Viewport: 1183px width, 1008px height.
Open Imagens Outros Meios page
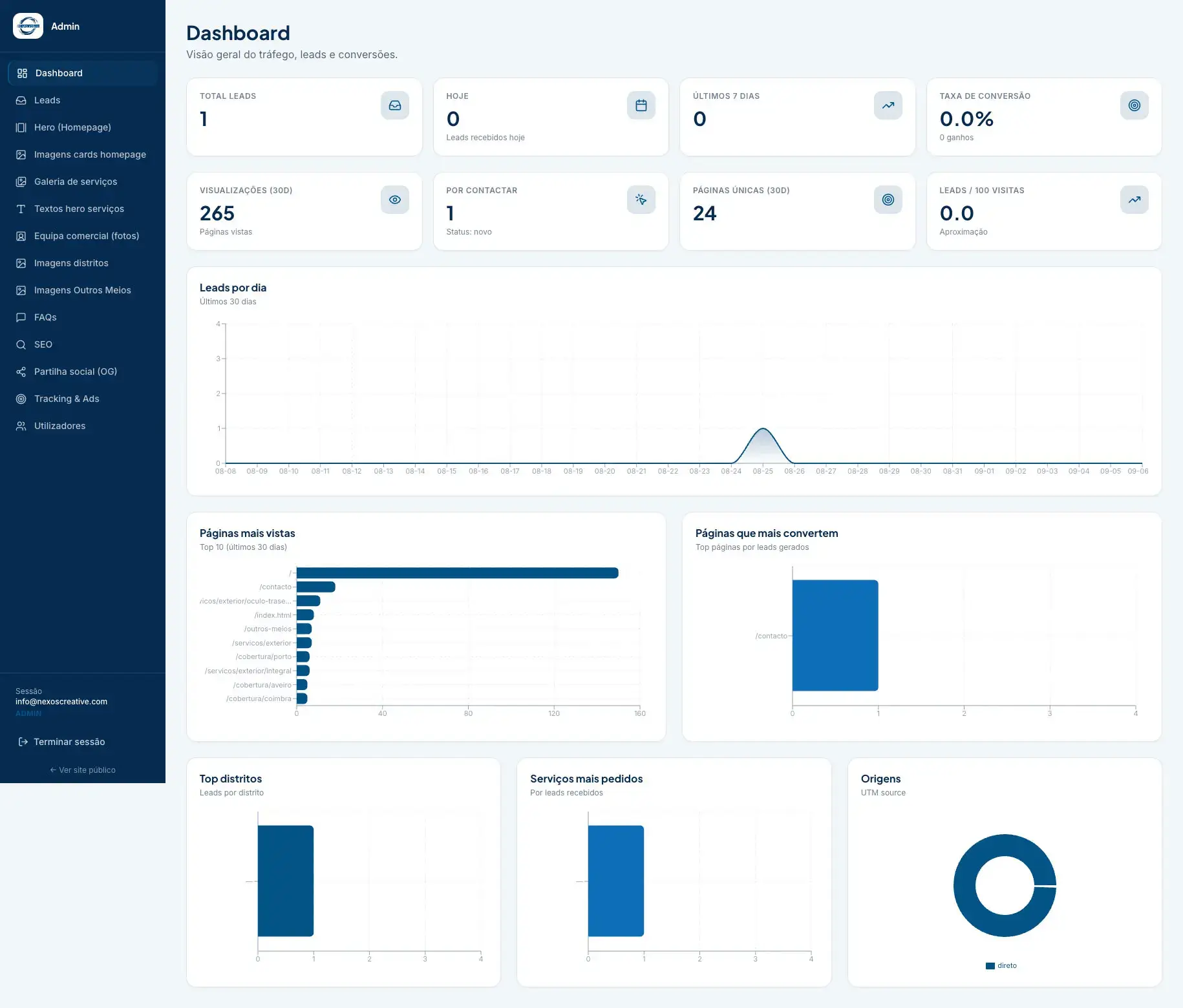coord(83,290)
